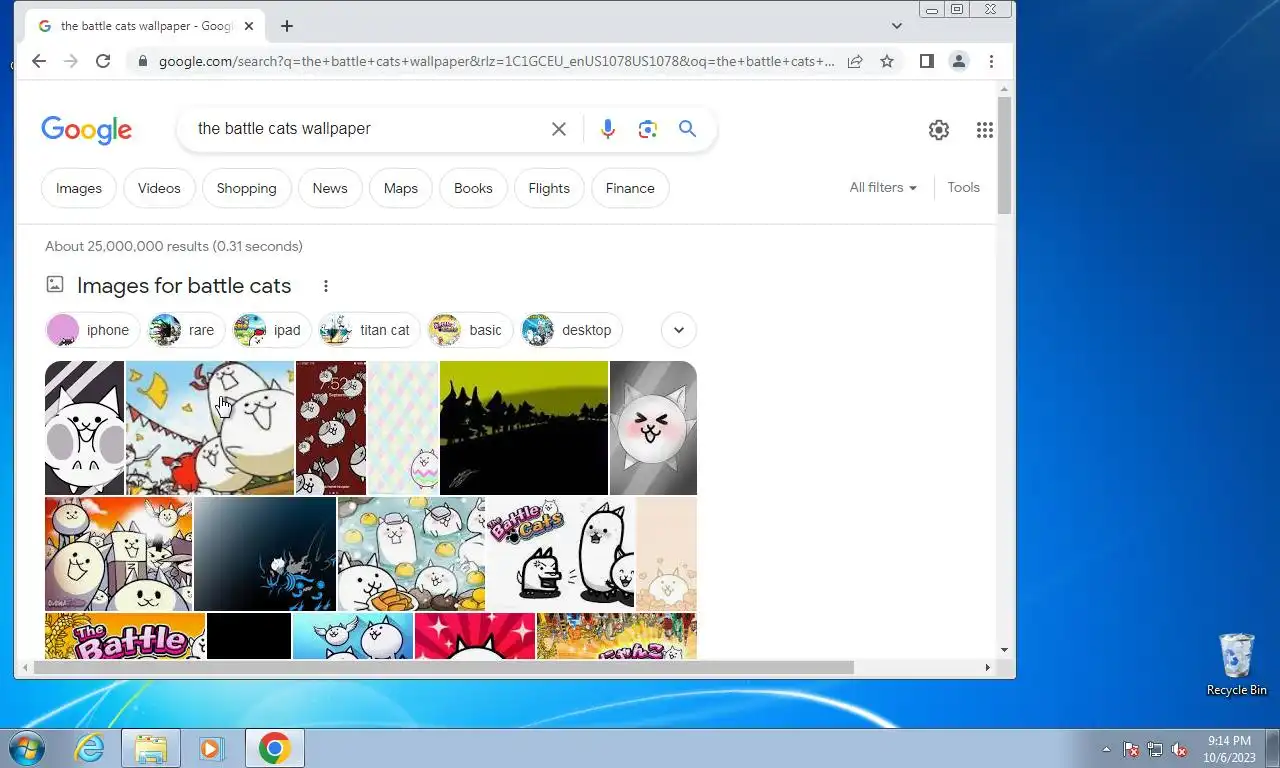Show hidden tray icons arrow
Screen dimensions: 1280x768
1106,749
